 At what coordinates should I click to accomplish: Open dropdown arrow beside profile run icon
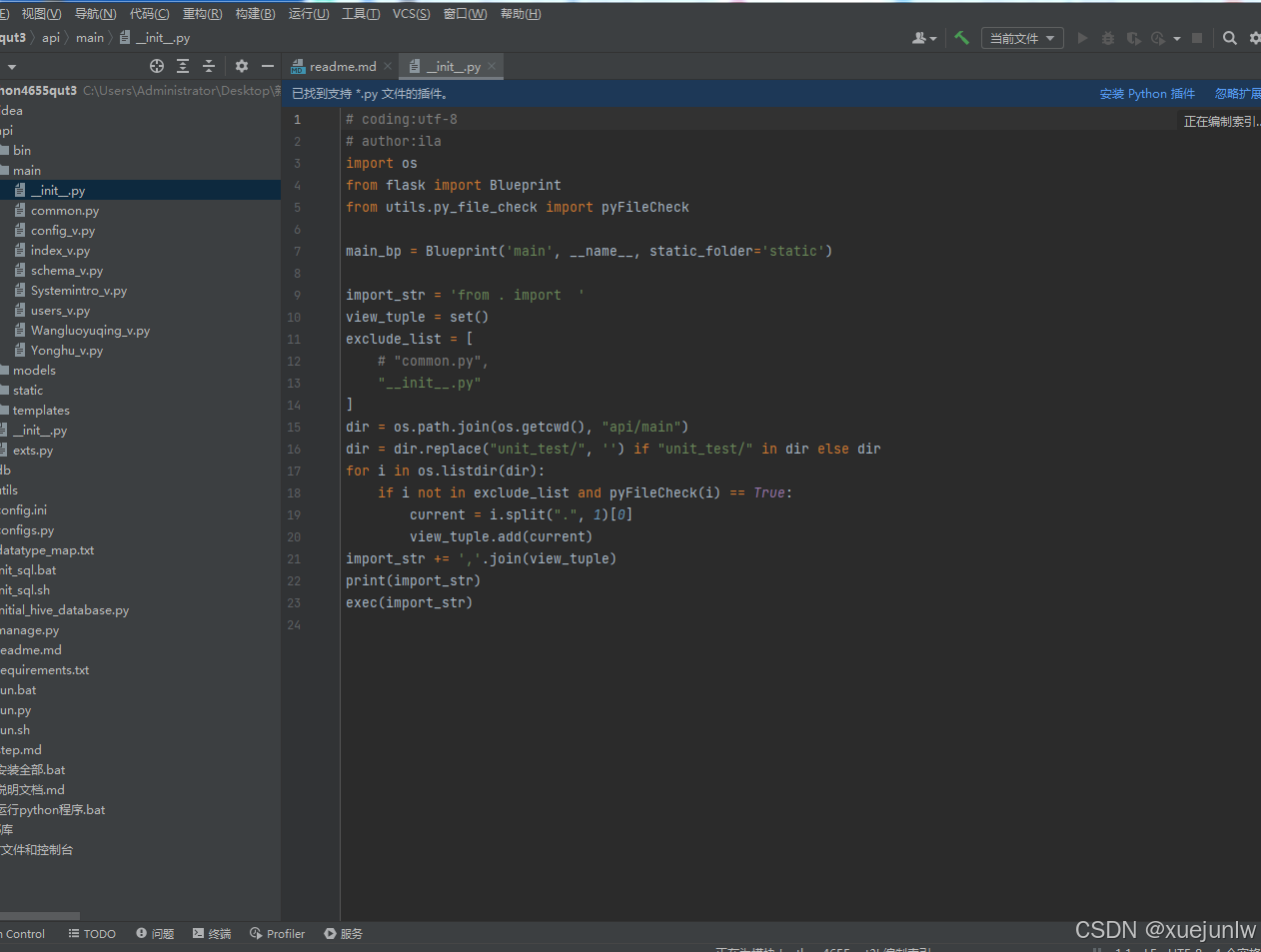[x=1176, y=39]
